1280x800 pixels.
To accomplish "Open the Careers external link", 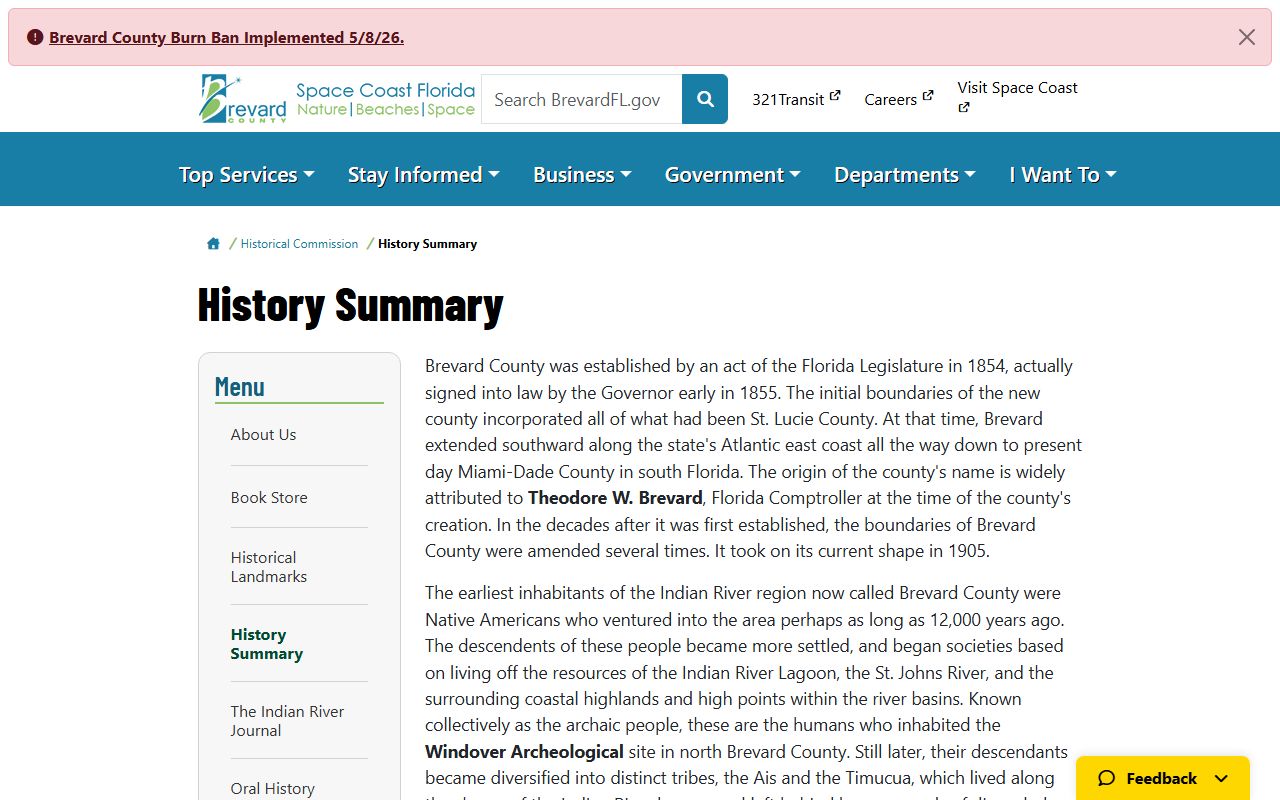I will tap(899, 99).
